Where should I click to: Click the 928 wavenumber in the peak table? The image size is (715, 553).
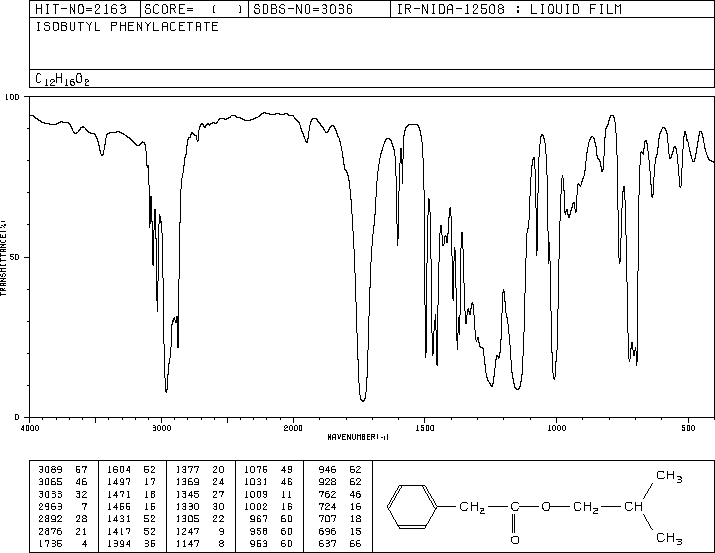click(327, 482)
